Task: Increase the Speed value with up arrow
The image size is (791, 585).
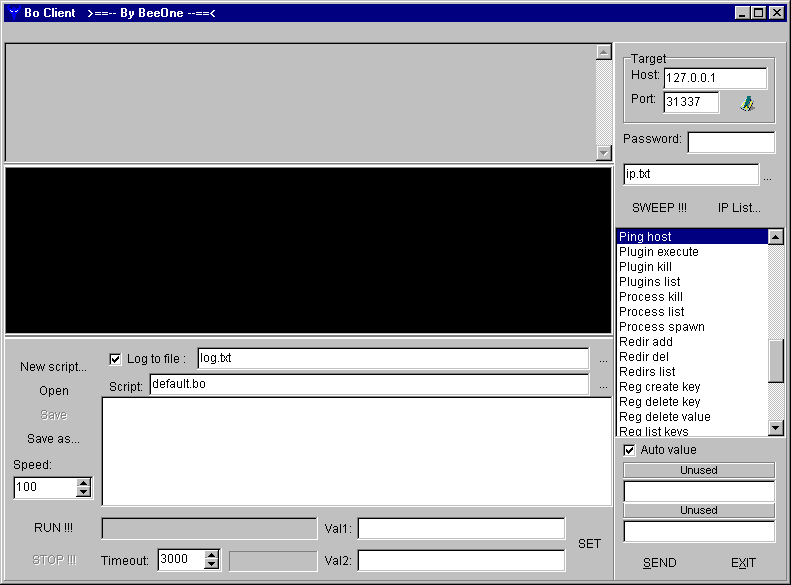Action: [x=83, y=483]
